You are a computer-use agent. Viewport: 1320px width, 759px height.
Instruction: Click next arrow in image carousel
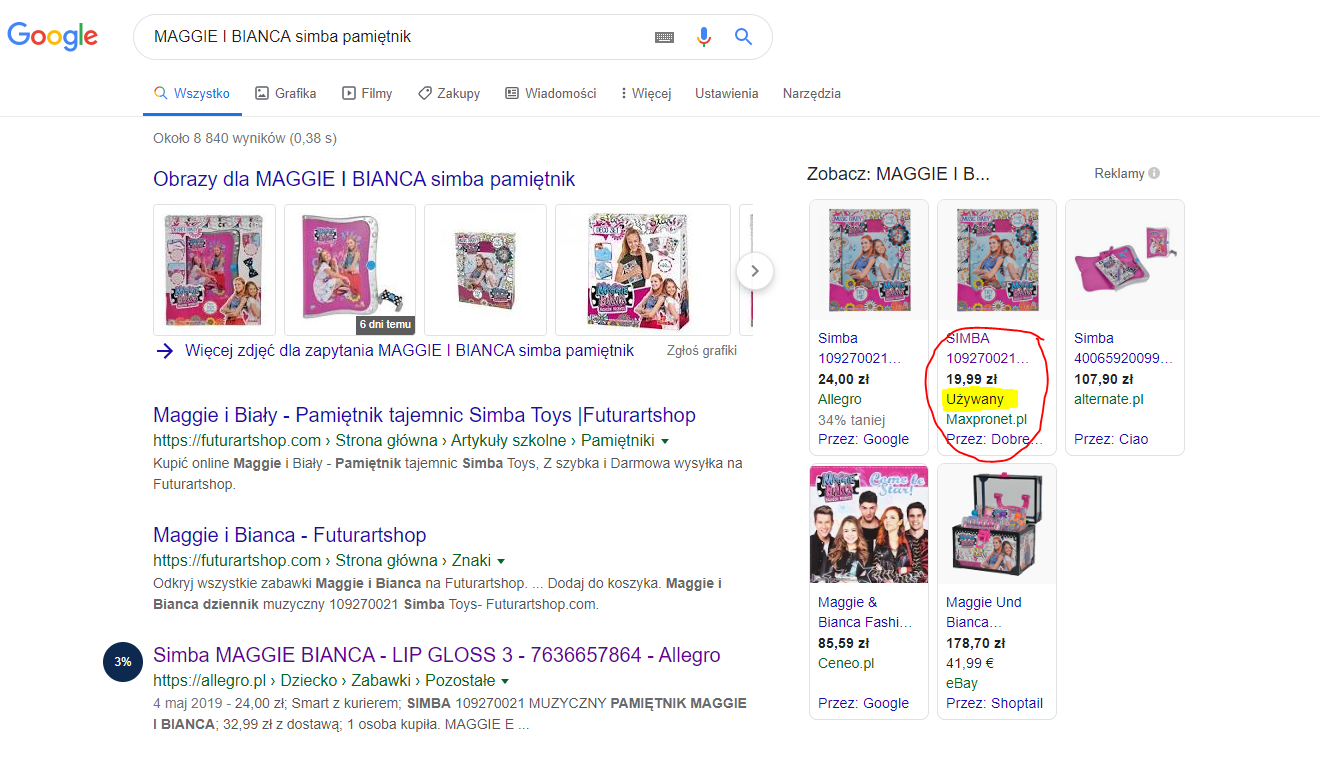(755, 270)
